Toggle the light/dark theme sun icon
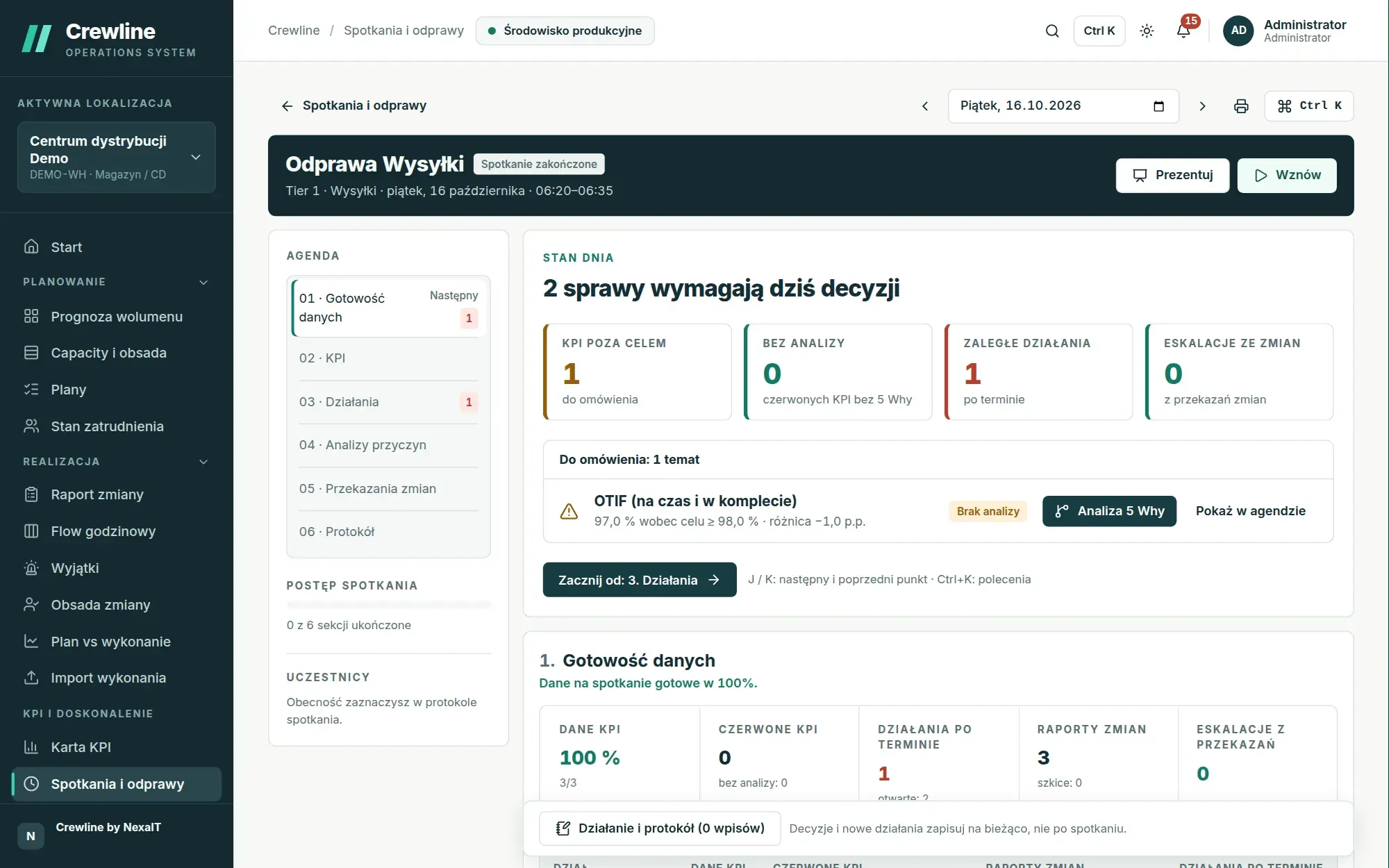This screenshot has height=868, width=1389. click(1147, 31)
